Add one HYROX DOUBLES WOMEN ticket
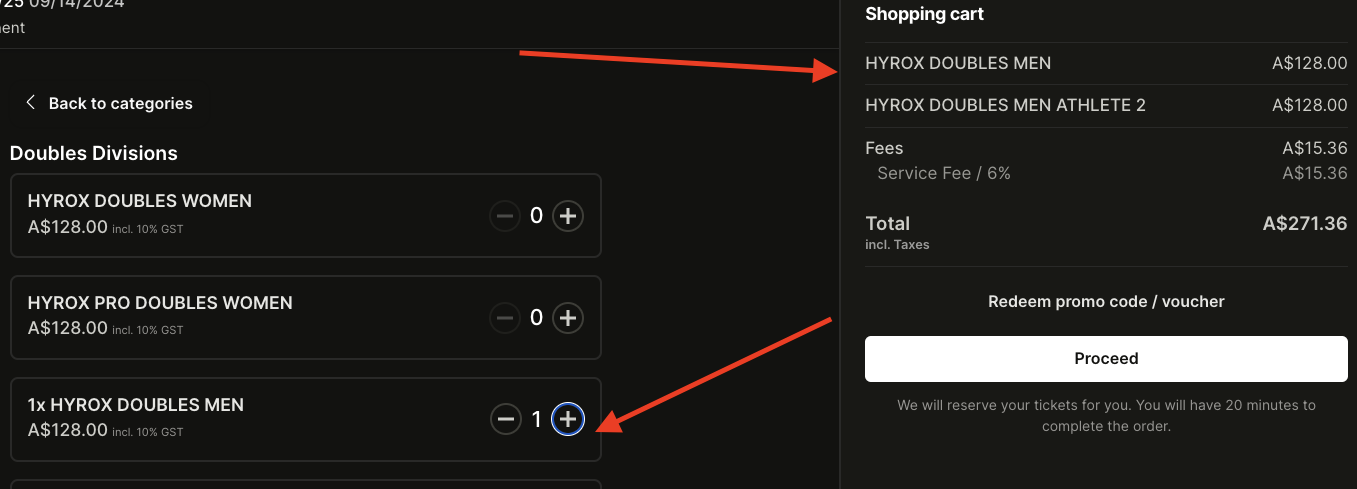Viewport: 1357px width, 489px height. (568, 215)
